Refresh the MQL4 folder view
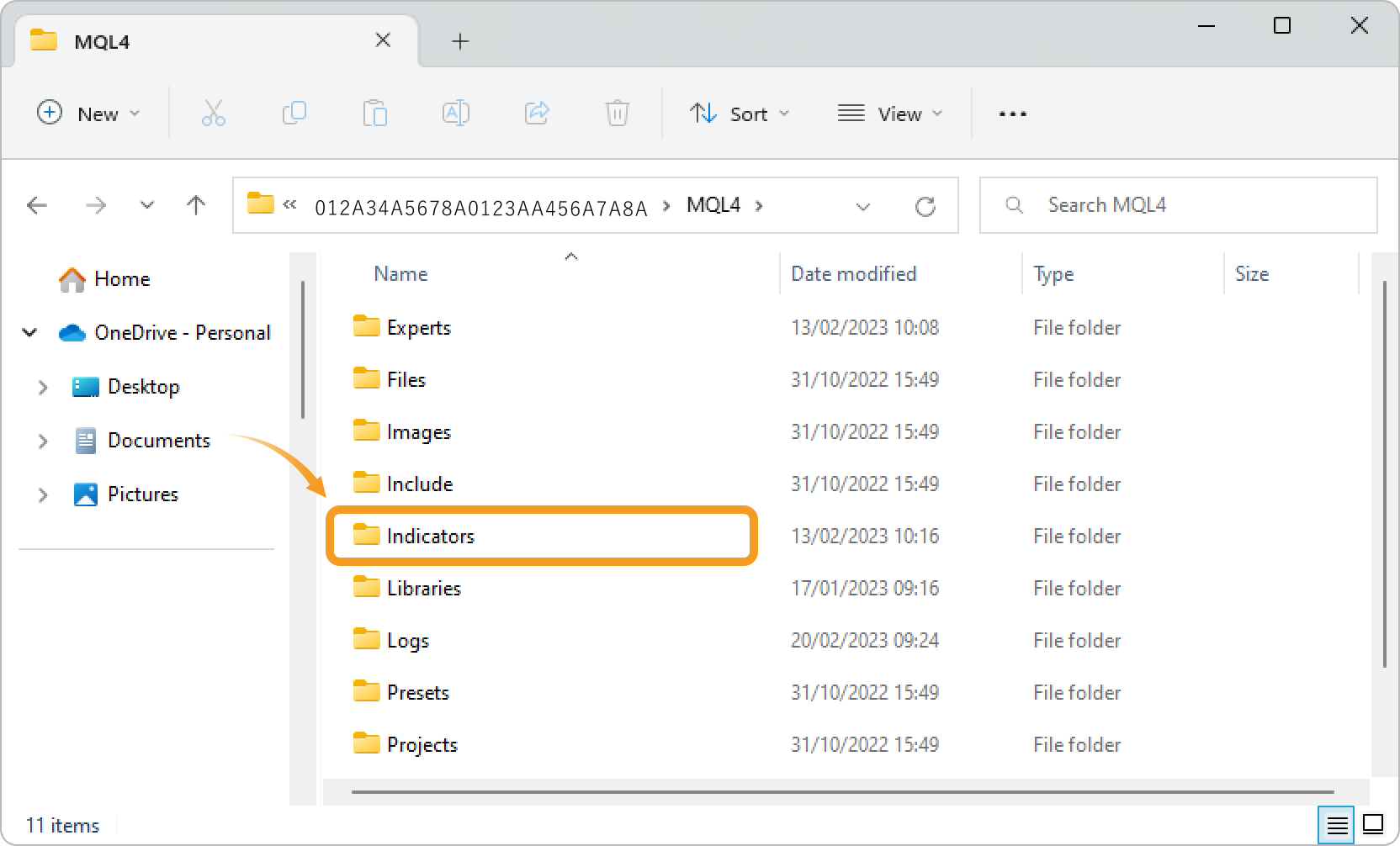1400x846 pixels. point(925,206)
